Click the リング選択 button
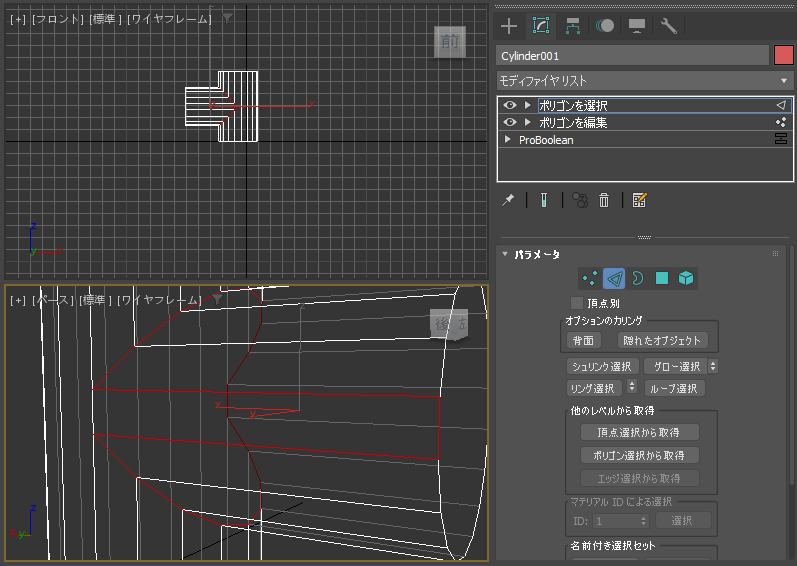Image resolution: width=797 pixels, height=566 pixels. 593,389
